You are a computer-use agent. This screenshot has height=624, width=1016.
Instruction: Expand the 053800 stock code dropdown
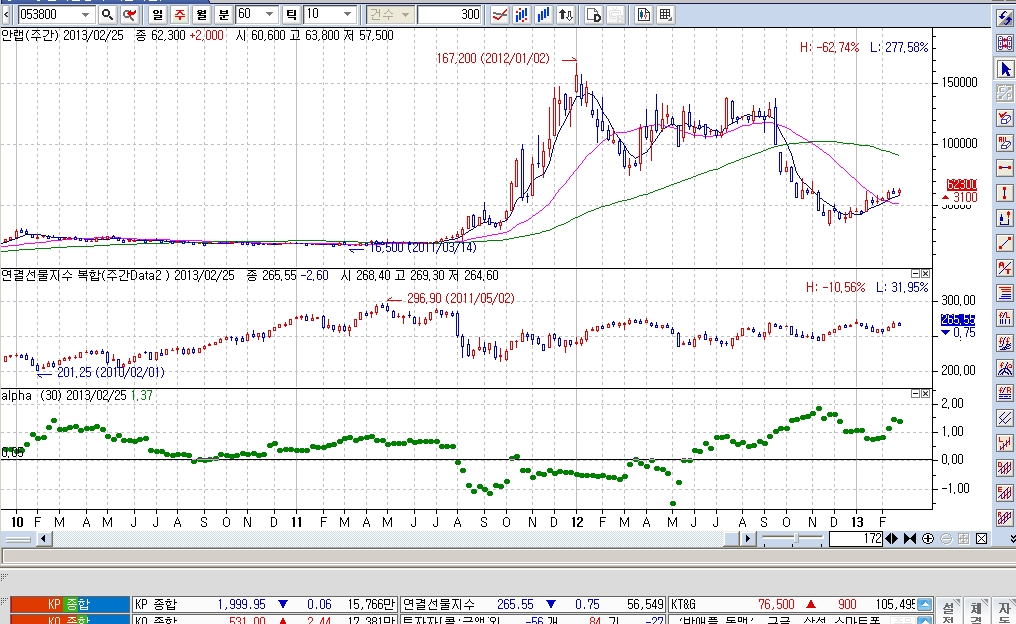click(85, 14)
